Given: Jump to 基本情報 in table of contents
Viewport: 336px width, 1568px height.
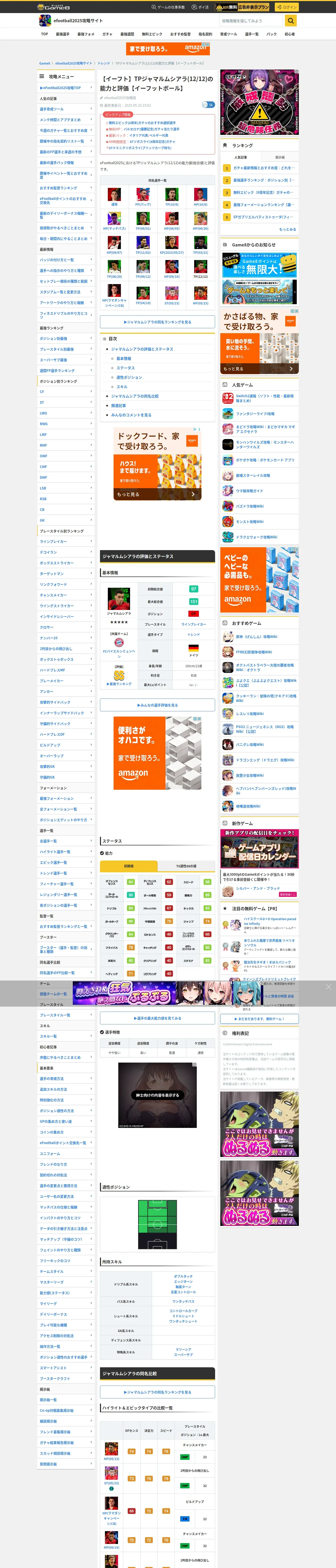Looking at the screenshot, I should click(124, 359).
